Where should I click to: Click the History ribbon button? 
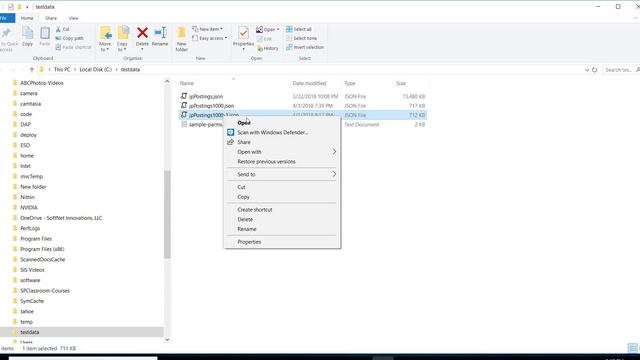[268, 48]
